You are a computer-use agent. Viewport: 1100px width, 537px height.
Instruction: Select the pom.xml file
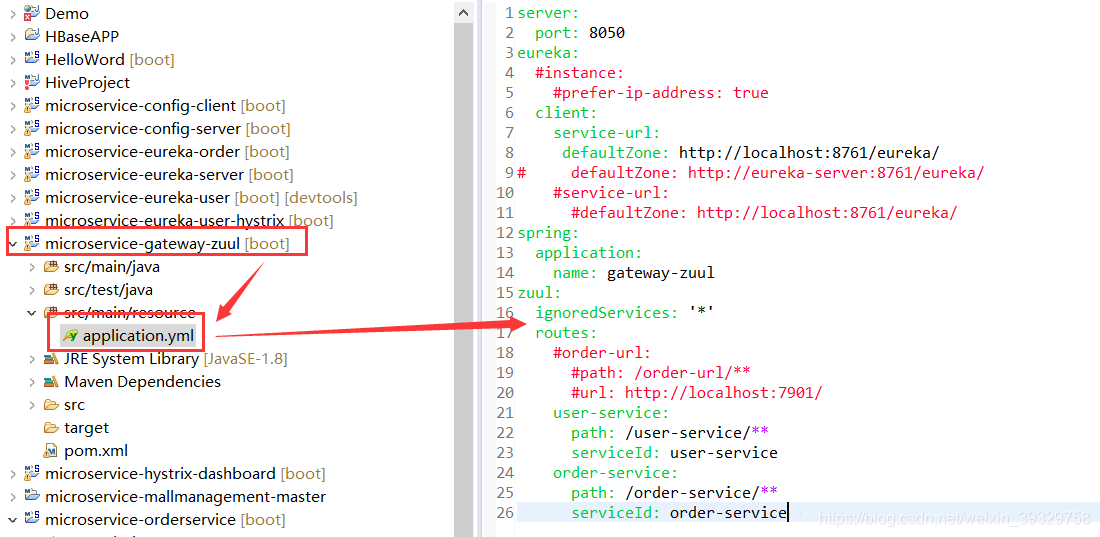coord(95,451)
